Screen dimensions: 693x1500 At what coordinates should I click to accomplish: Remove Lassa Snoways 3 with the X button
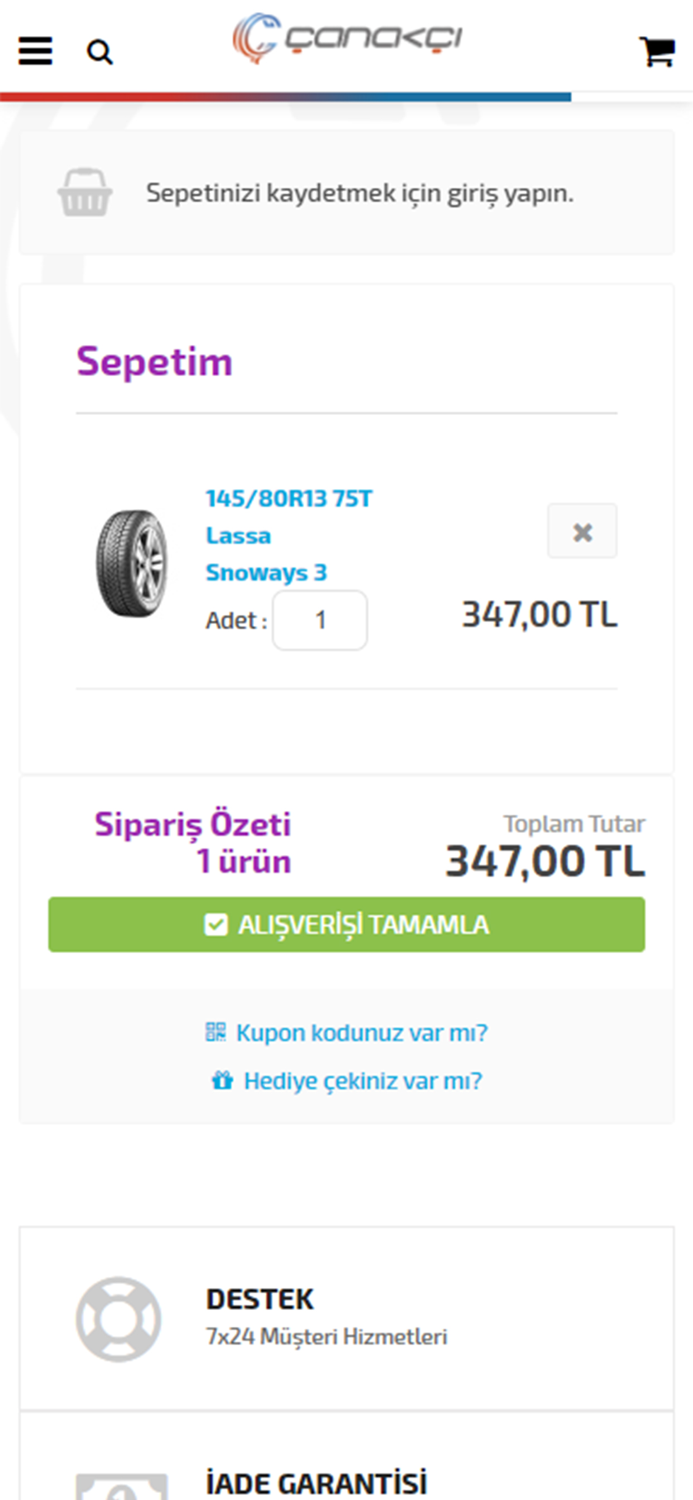point(582,531)
